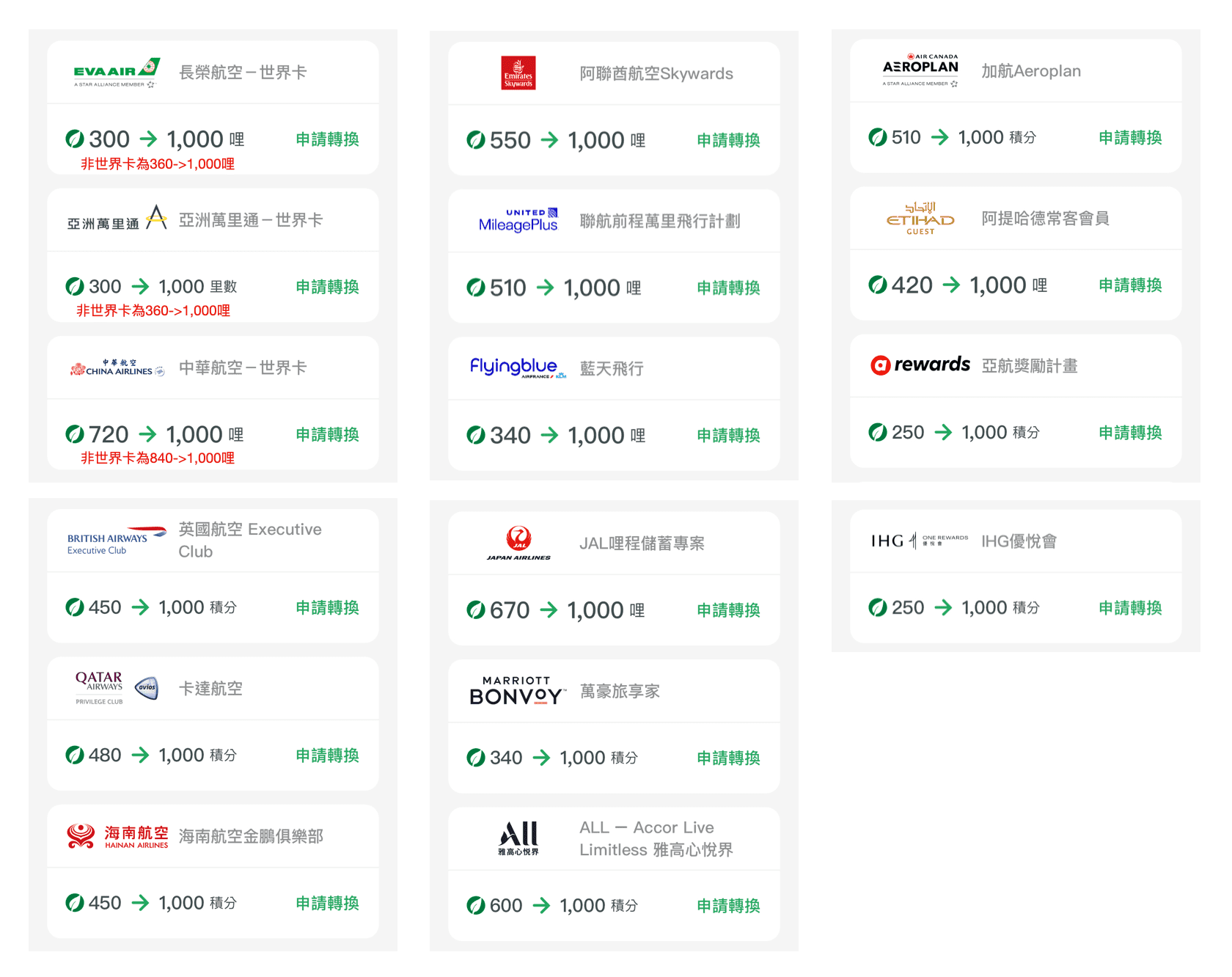Apply for conversion to Flying Blue miles

tap(728, 435)
